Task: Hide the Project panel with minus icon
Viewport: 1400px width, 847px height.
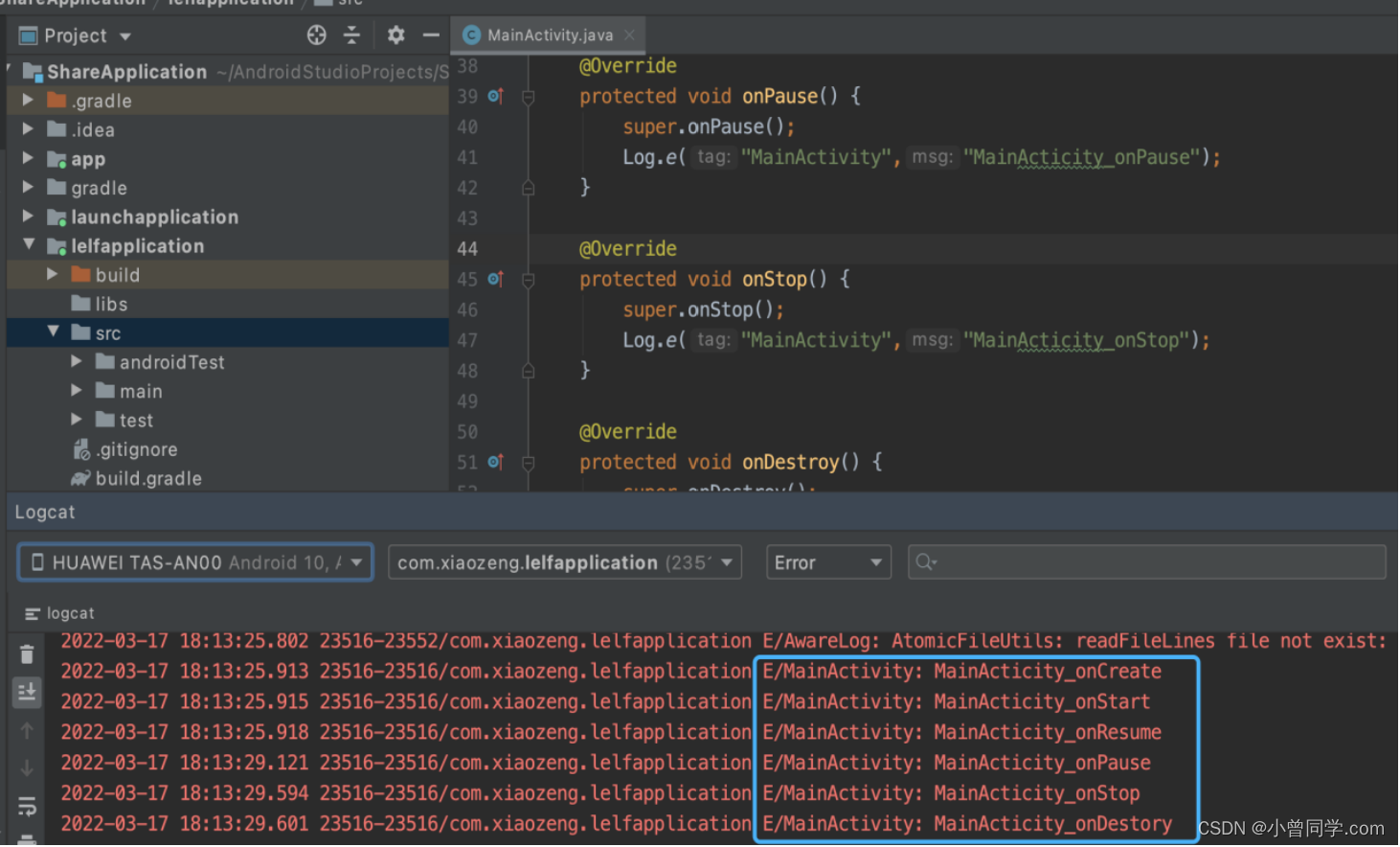Action: (431, 35)
